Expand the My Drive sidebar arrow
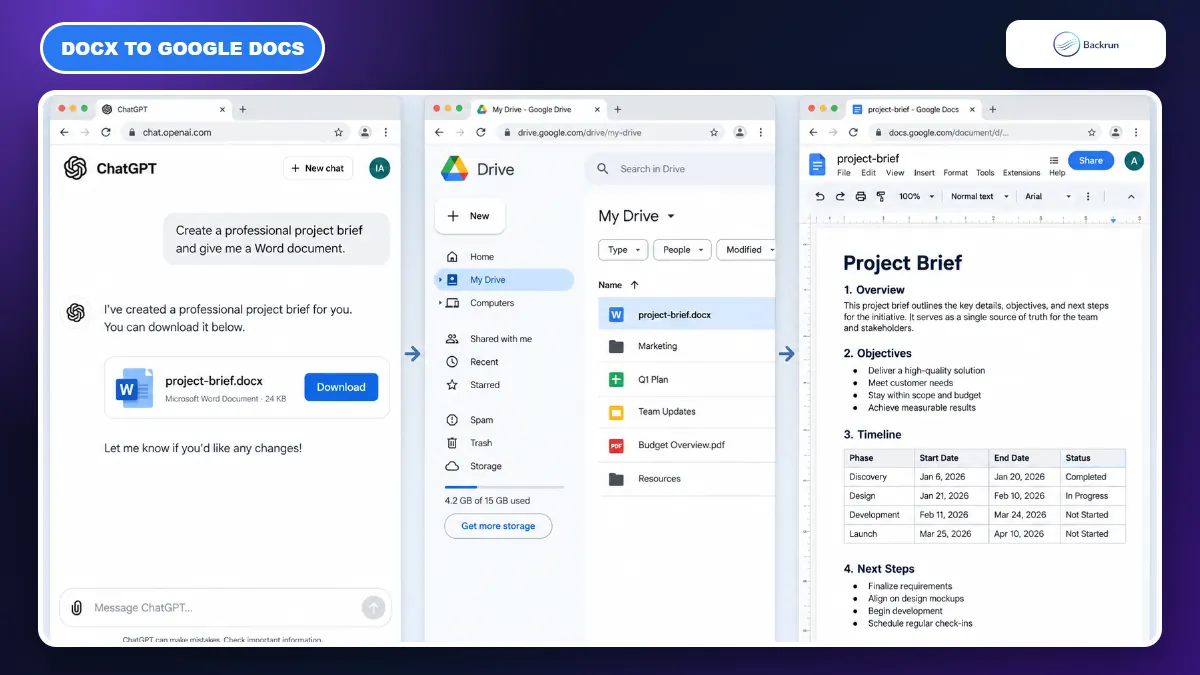Viewport: 1200px width, 675px height. 439,280
